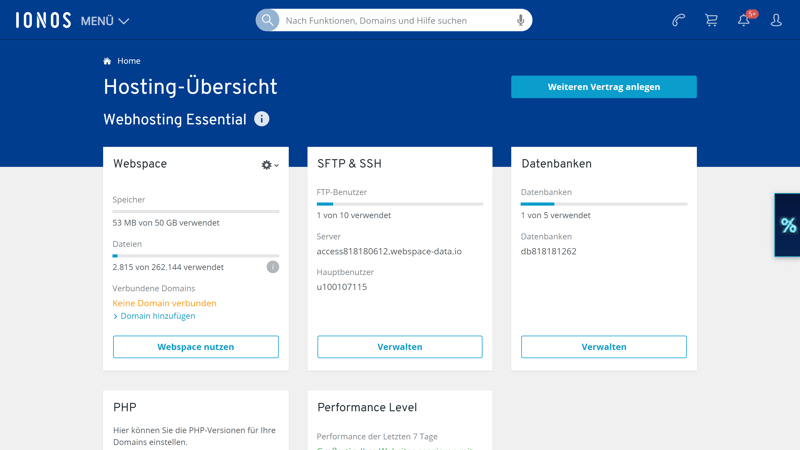The height and width of the screenshot is (450, 800).
Task: Click Verwalten in SFTP & SSH card
Action: pyautogui.click(x=400, y=347)
